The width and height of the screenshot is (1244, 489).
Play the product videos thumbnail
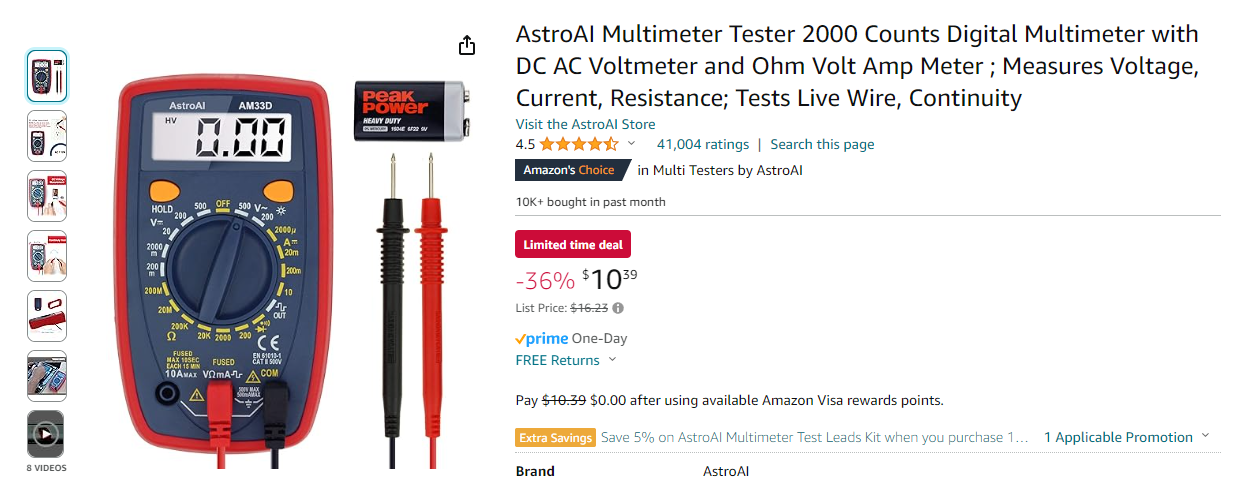(46, 434)
